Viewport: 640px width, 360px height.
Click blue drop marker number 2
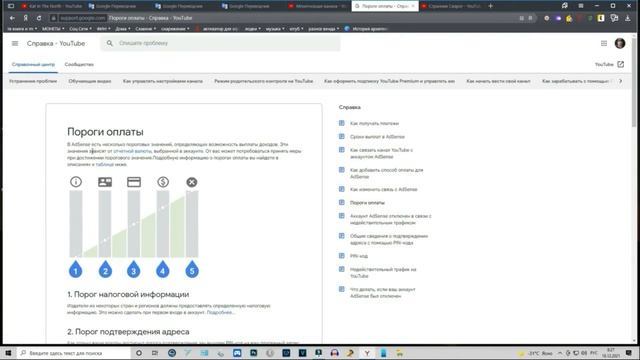point(105,269)
